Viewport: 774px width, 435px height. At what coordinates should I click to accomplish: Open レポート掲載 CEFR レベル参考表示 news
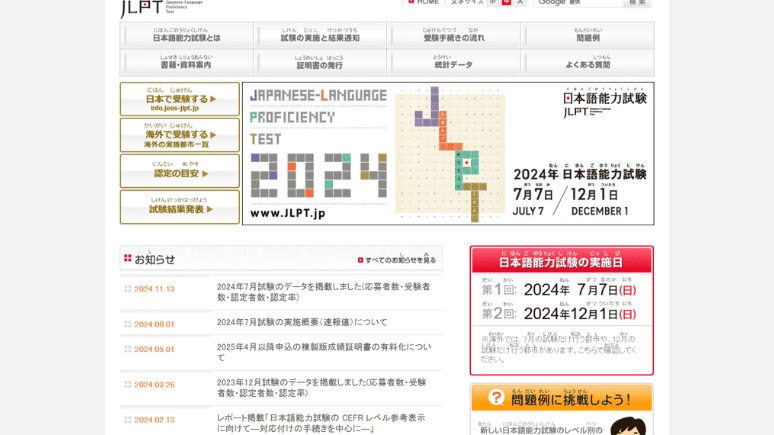click(x=321, y=423)
